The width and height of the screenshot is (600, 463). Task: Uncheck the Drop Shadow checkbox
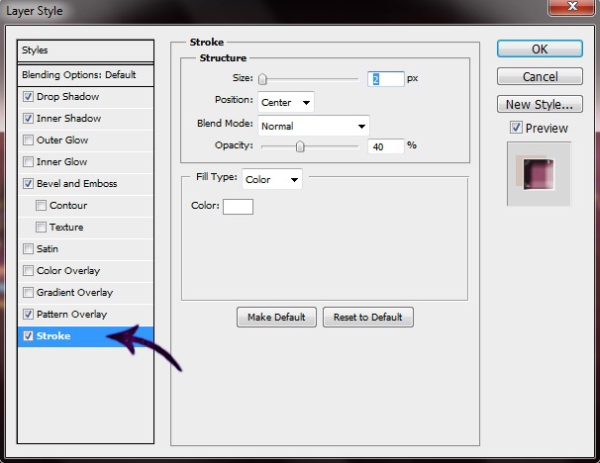(x=28, y=97)
